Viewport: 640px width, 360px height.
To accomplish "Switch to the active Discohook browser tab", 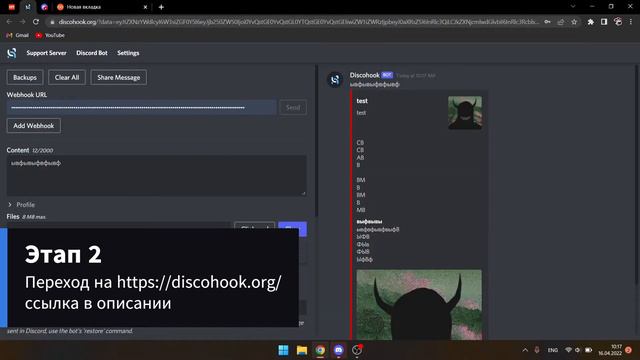I will point(28,7).
